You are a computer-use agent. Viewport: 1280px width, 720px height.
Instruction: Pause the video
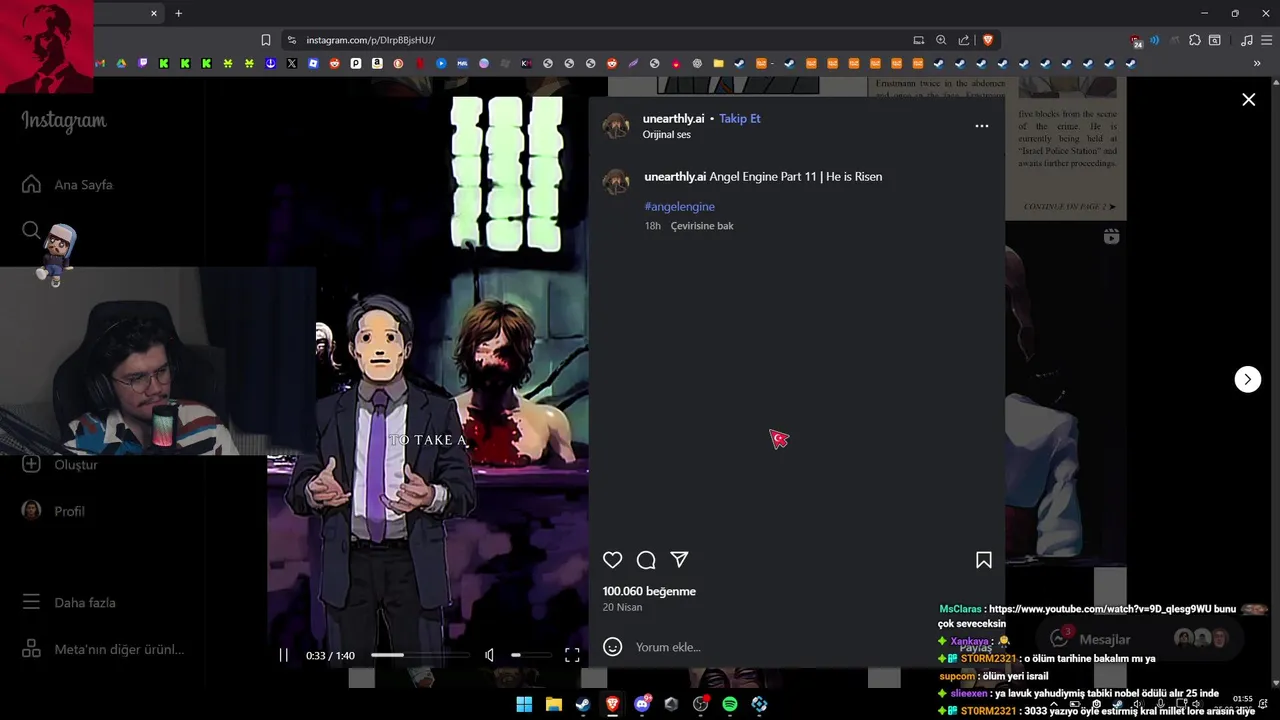click(283, 655)
